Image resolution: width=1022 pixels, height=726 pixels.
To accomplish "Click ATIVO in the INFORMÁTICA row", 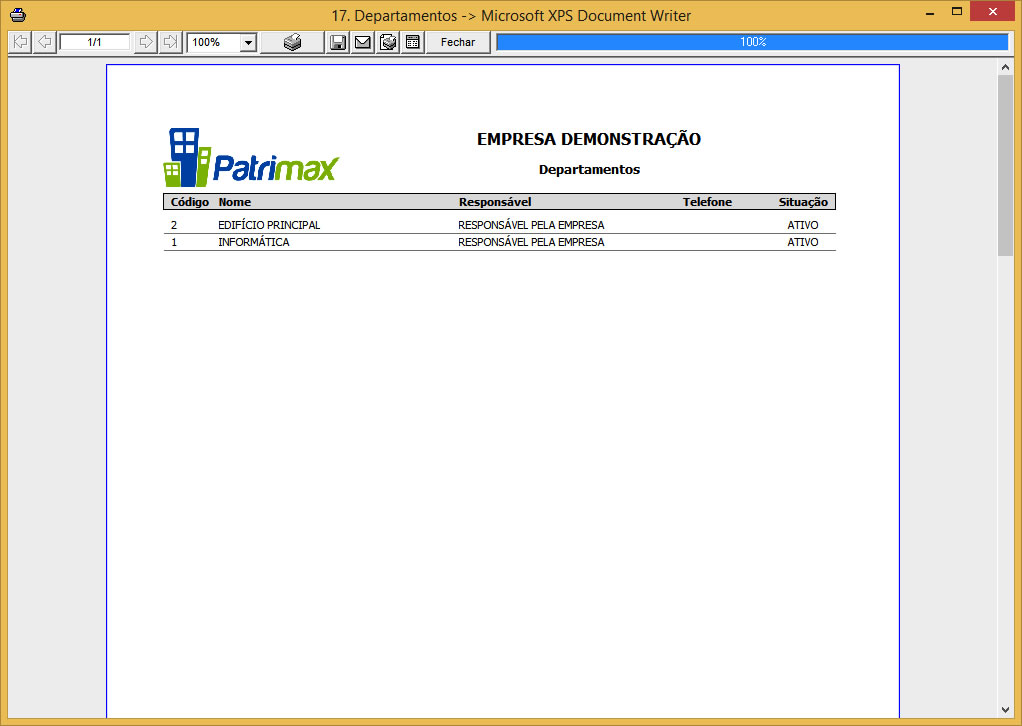I will pos(803,242).
